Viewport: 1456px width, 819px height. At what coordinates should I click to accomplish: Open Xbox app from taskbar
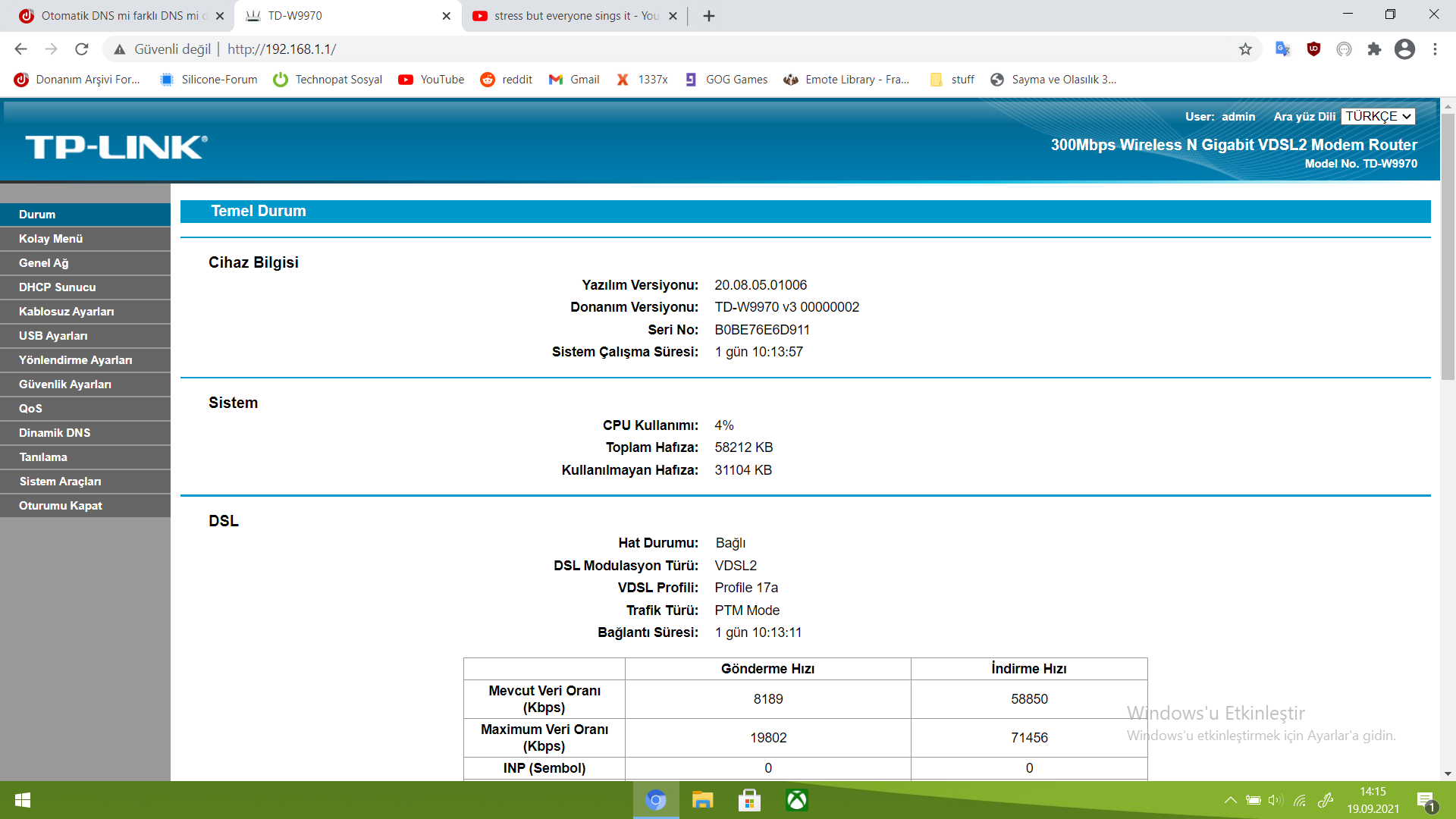tap(796, 800)
